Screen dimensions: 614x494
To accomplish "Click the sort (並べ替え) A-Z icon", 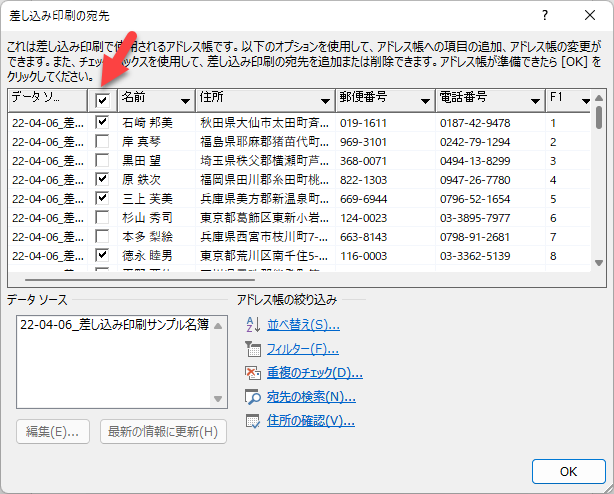I will (x=252, y=324).
